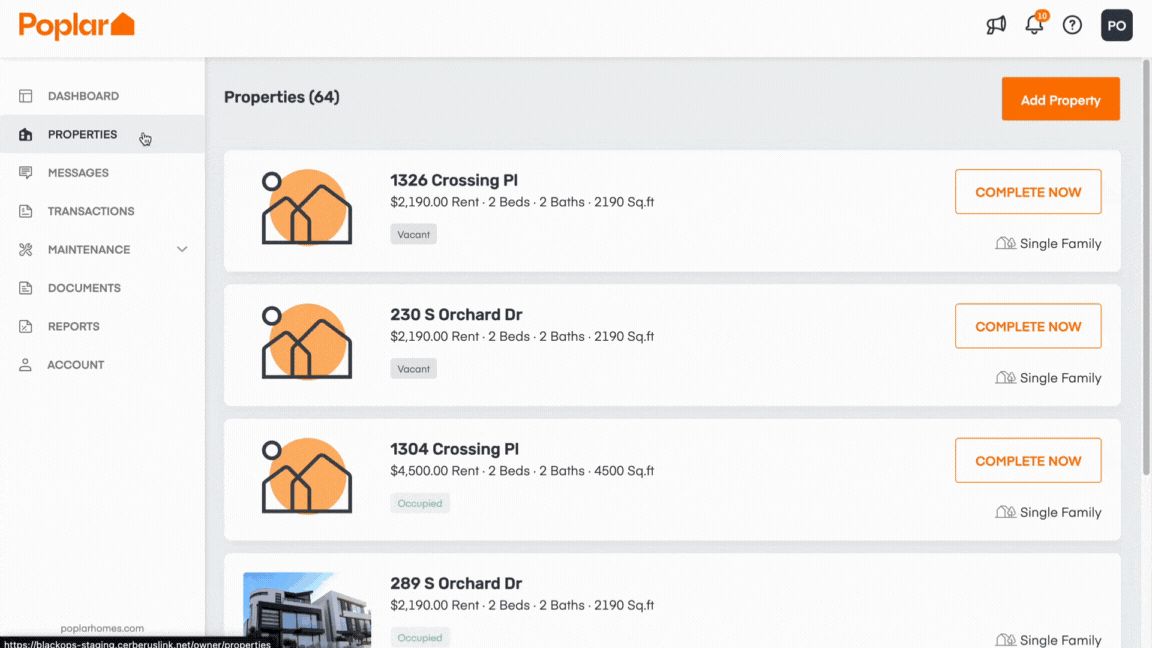Complete now for 1326 Crossing Pl
This screenshot has width=1152, height=648.
(x=1028, y=192)
